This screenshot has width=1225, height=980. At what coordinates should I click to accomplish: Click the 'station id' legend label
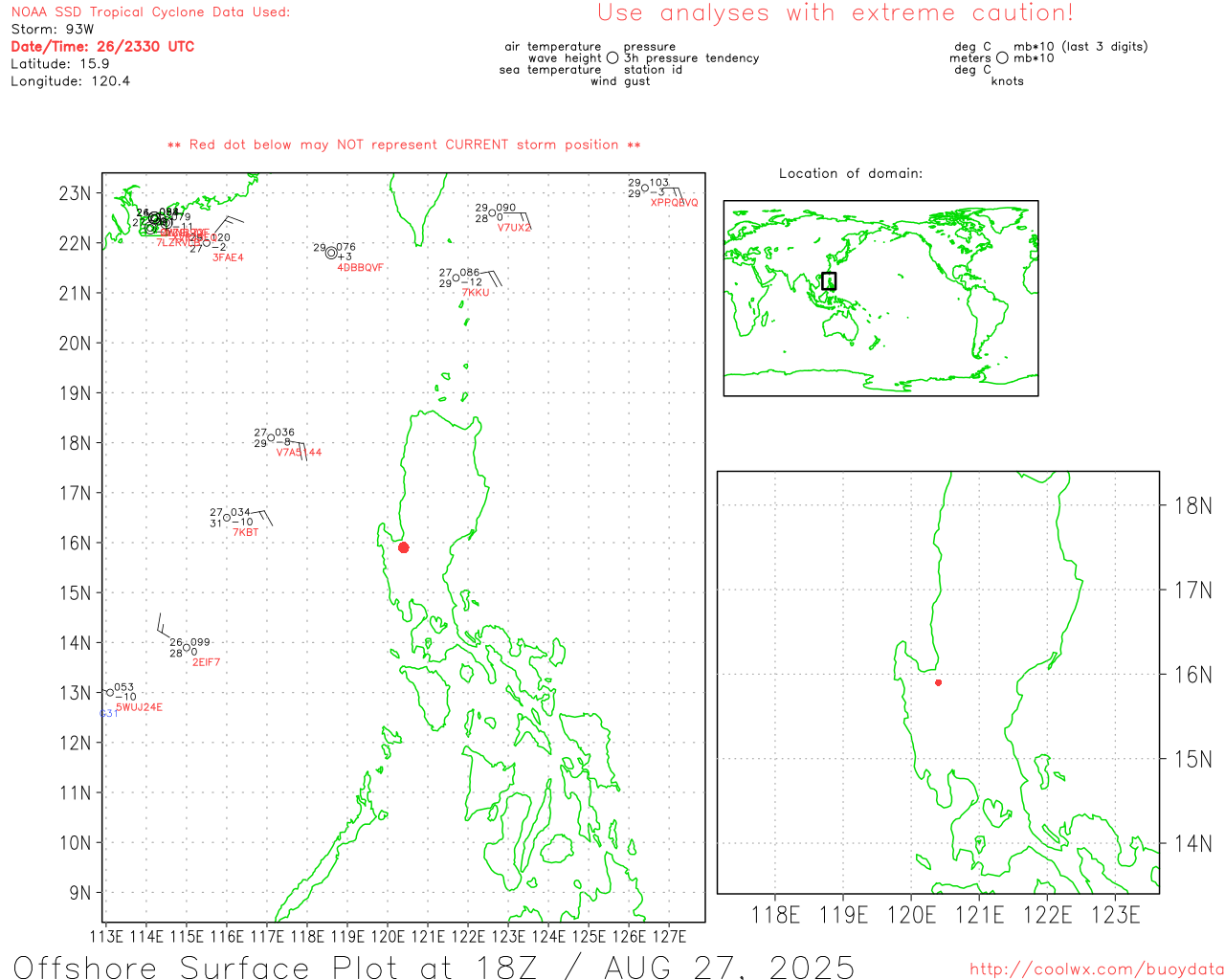pos(654,70)
